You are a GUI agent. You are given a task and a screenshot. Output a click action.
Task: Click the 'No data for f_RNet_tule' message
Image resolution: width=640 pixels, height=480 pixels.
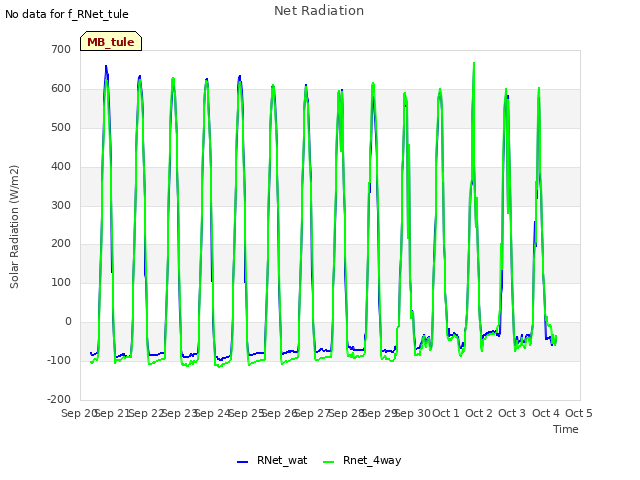click(x=67, y=14)
